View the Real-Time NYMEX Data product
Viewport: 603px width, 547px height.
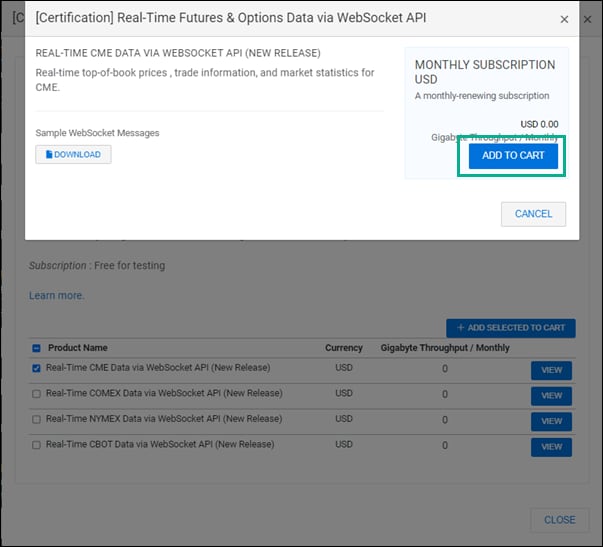(x=551, y=421)
